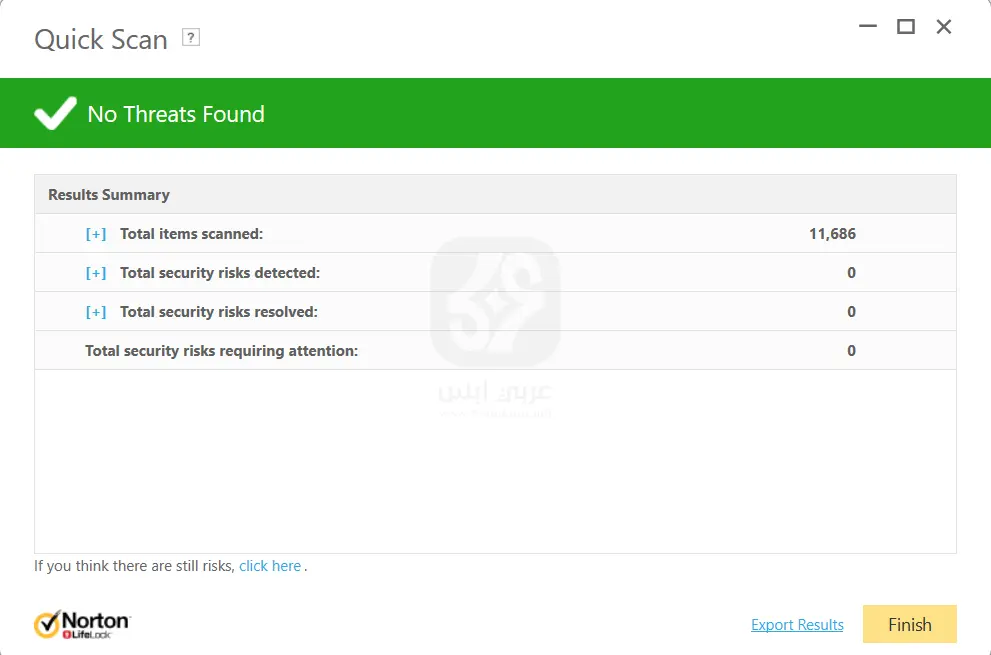The height and width of the screenshot is (655, 991).
Task: Select the Results Summary header
Action: point(109,195)
